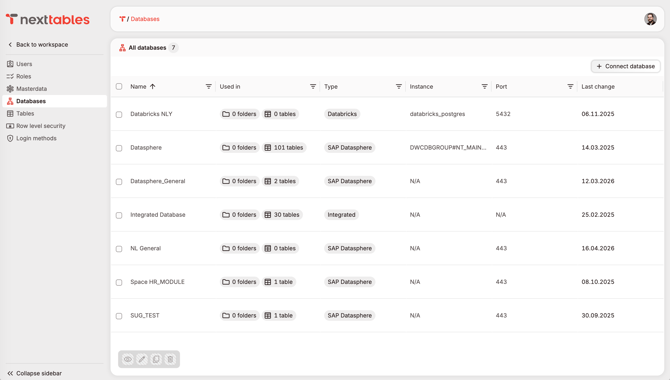
Task: Click the 0 folders badge for Integrated Database
Action: (x=239, y=215)
